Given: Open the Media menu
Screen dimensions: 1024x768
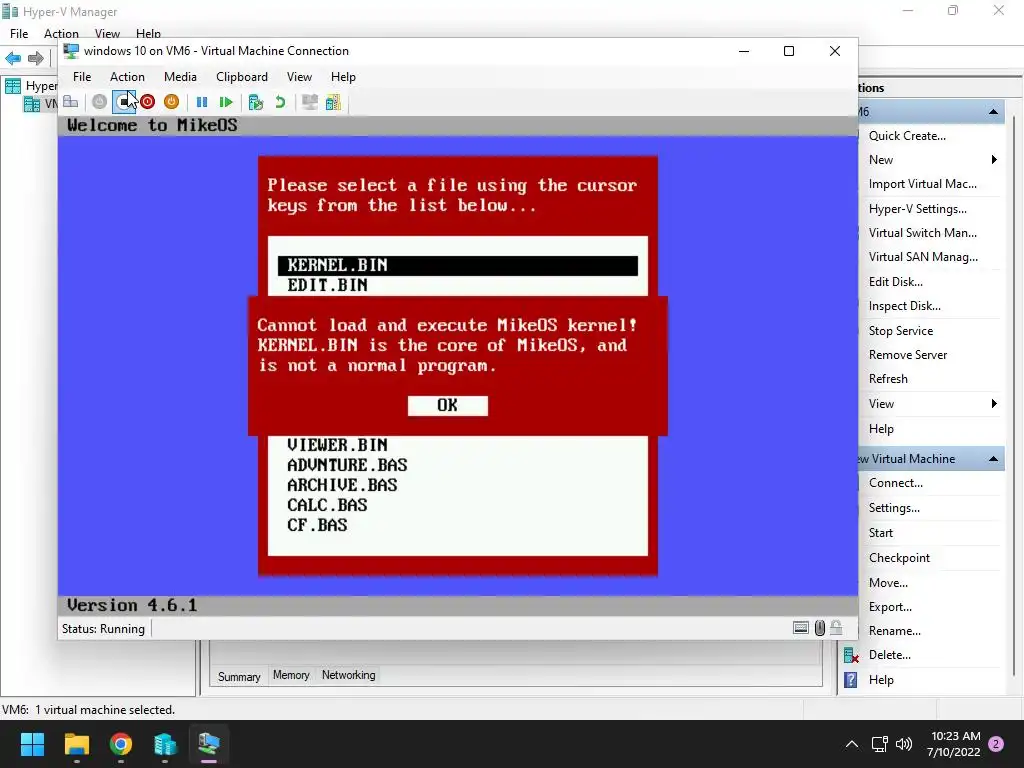Looking at the screenshot, I should click(x=180, y=77).
